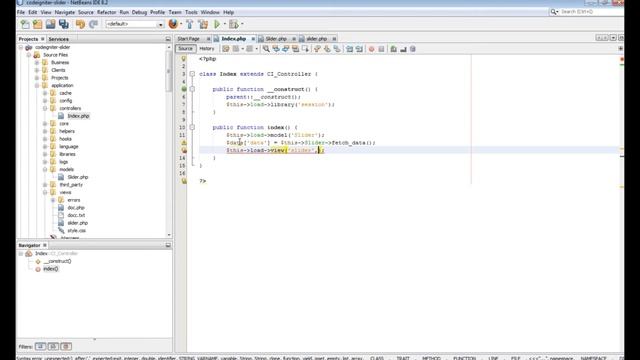Collapse the application folder node
The image size is (640, 360).
(x=37, y=85)
